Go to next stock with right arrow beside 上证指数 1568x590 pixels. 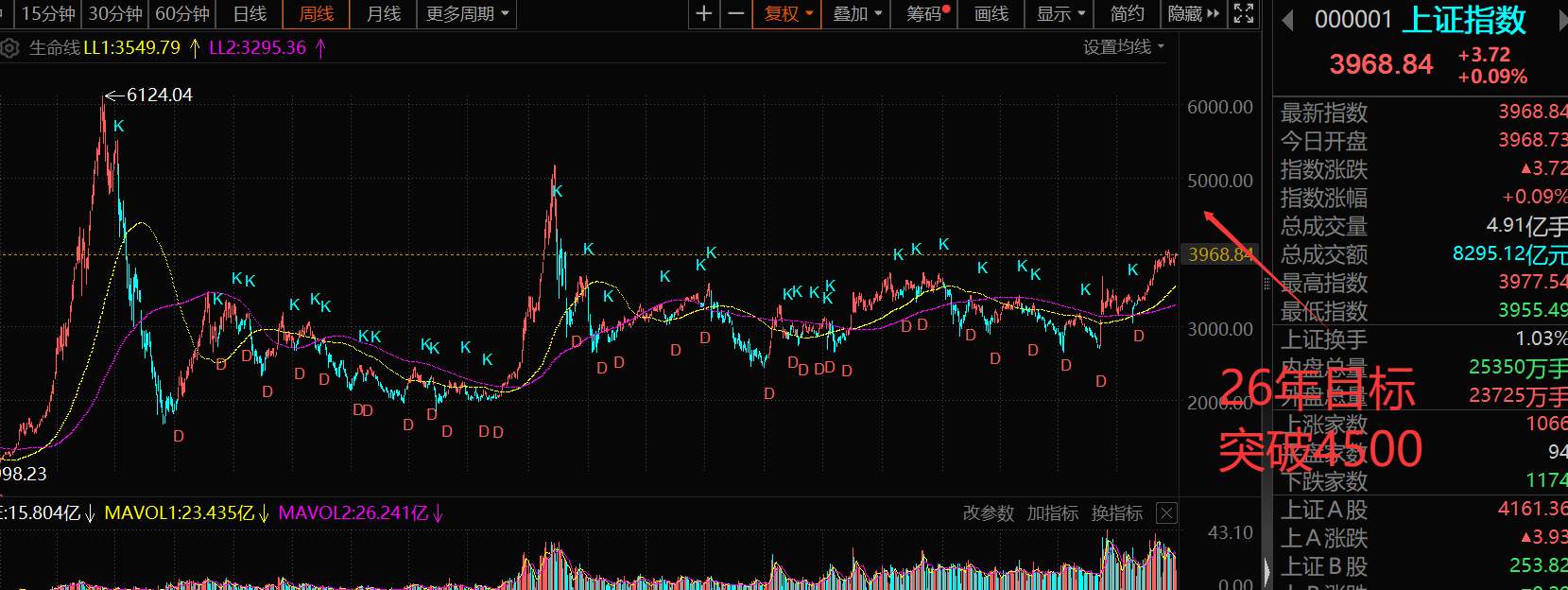(1561, 21)
